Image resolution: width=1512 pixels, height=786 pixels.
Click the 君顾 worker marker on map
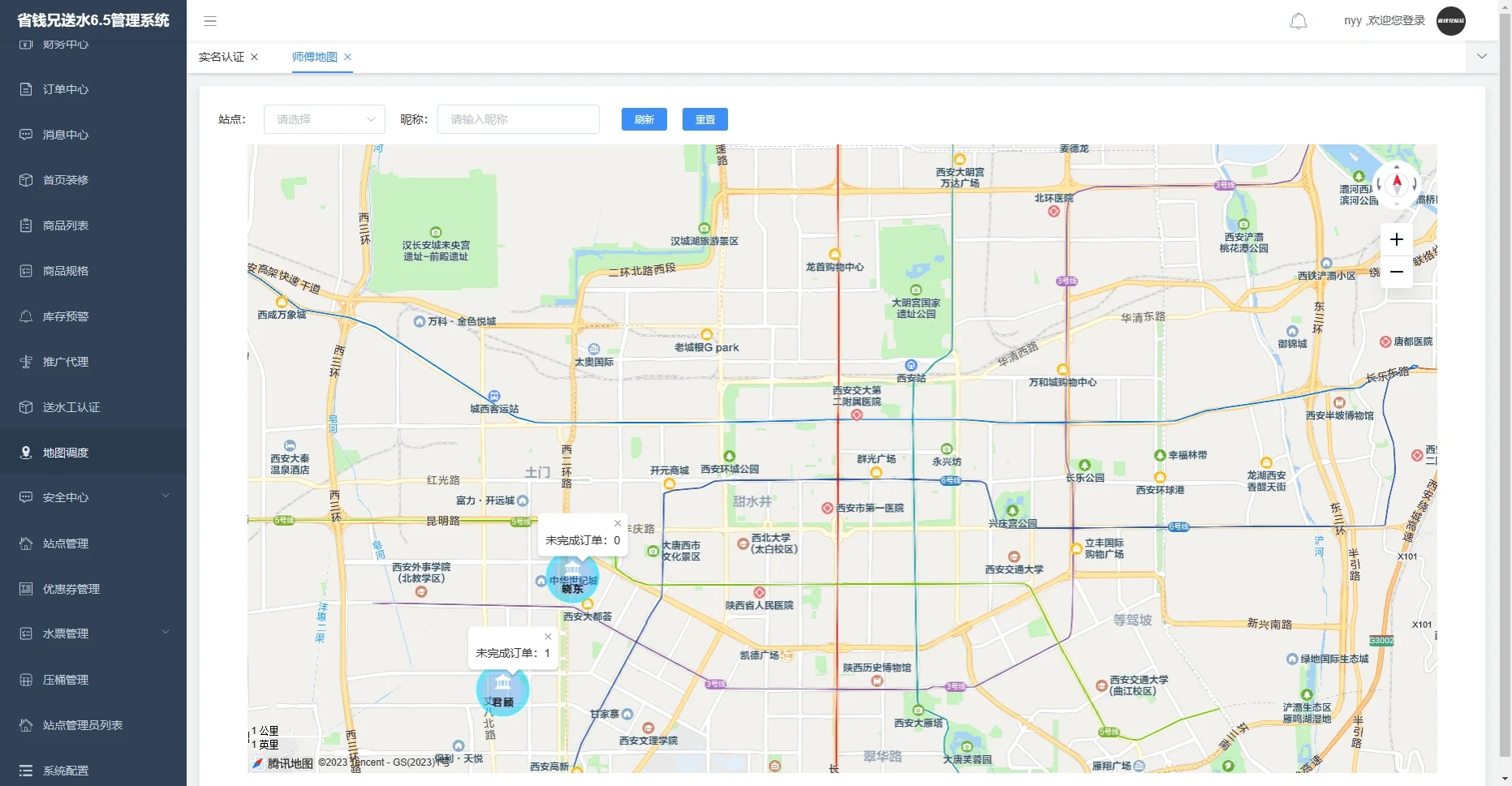pos(502,689)
